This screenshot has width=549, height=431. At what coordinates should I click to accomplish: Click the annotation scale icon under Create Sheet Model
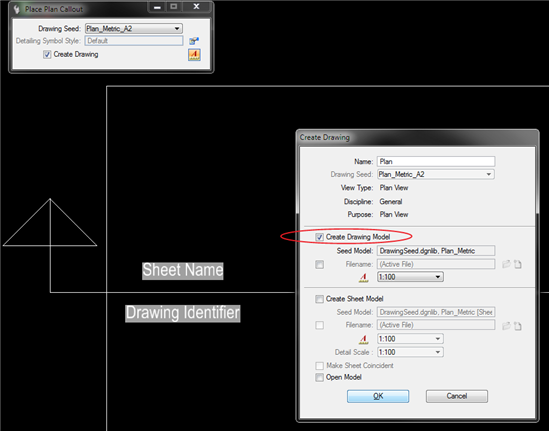364,339
